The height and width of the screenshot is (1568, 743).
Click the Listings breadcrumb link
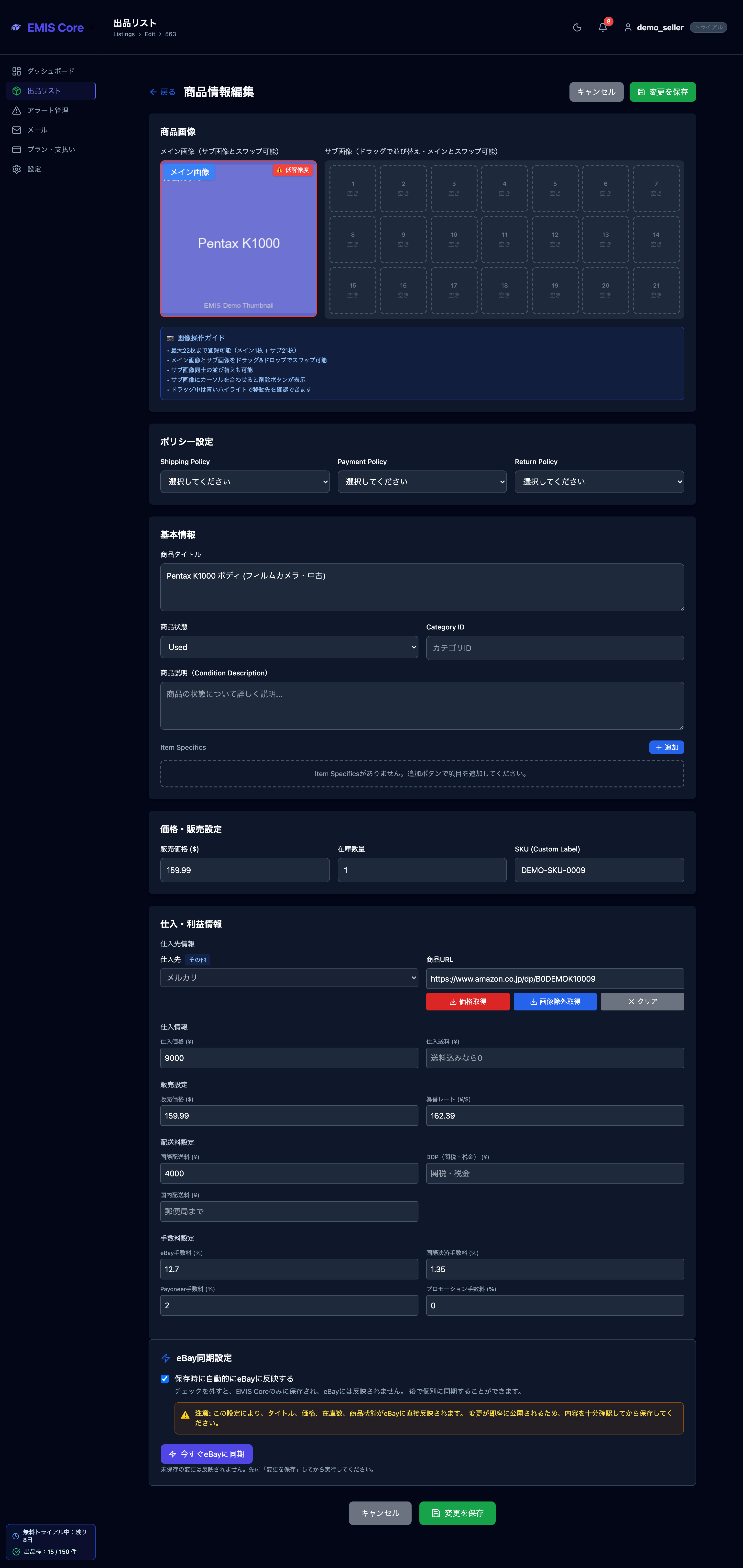(124, 34)
